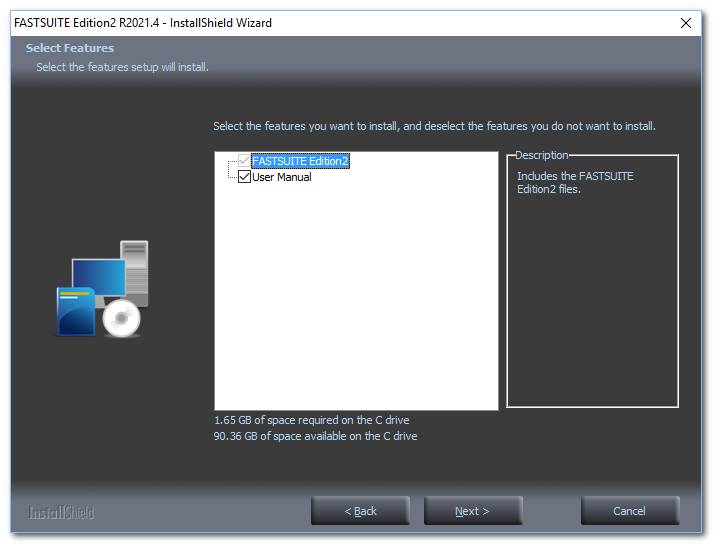Toggle the FASTSUITE Edition2 feature checkbox

pos(244,161)
